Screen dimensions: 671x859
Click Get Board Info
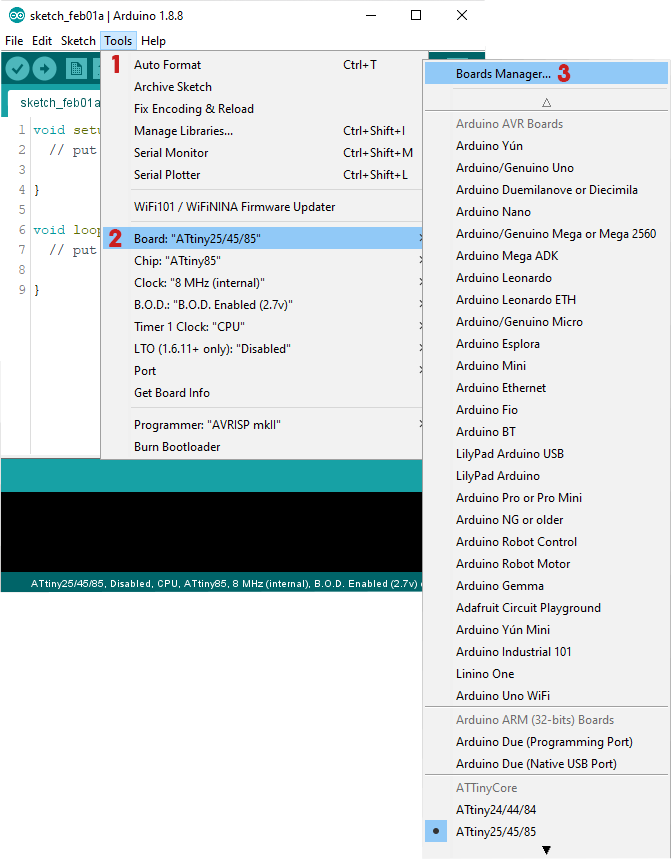[x=262, y=392]
